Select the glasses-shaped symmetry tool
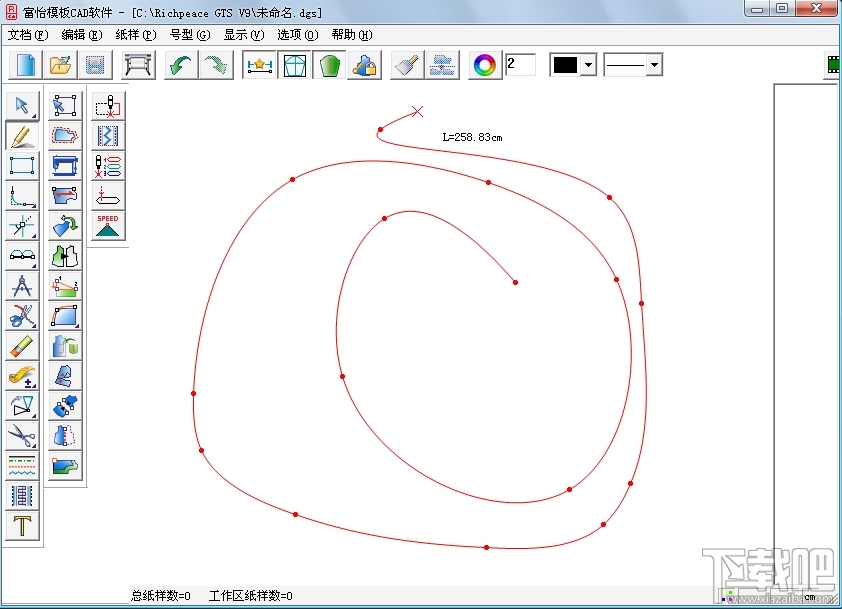The image size is (842, 609). [x=22, y=256]
